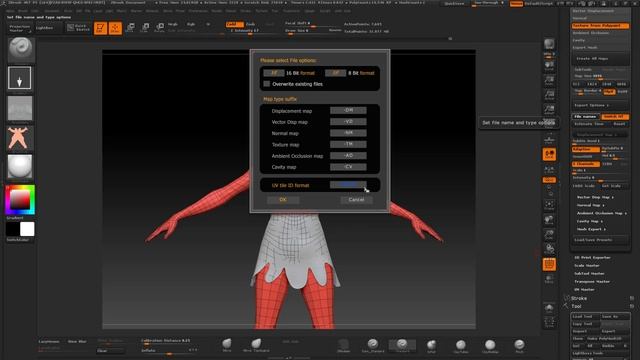Select the Scale transform button

tap(145, 28)
